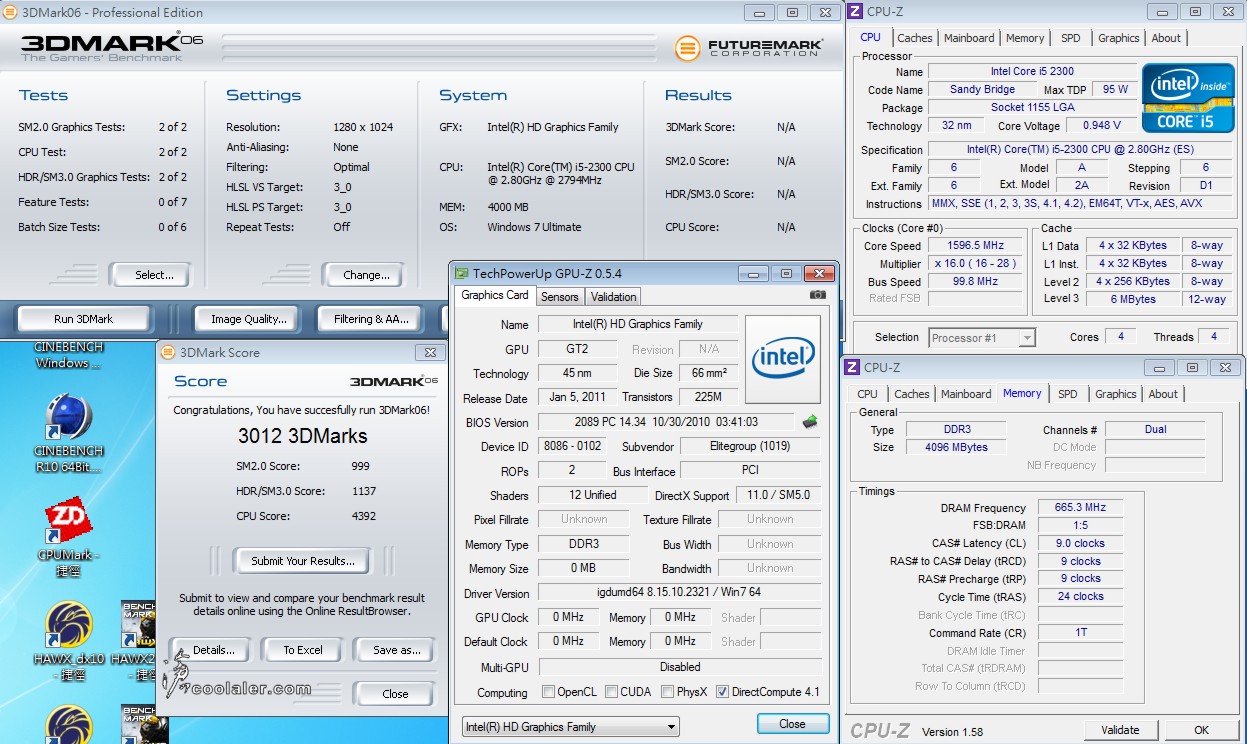Switch to the Validation tab in GPU-Z

[613, 297]
